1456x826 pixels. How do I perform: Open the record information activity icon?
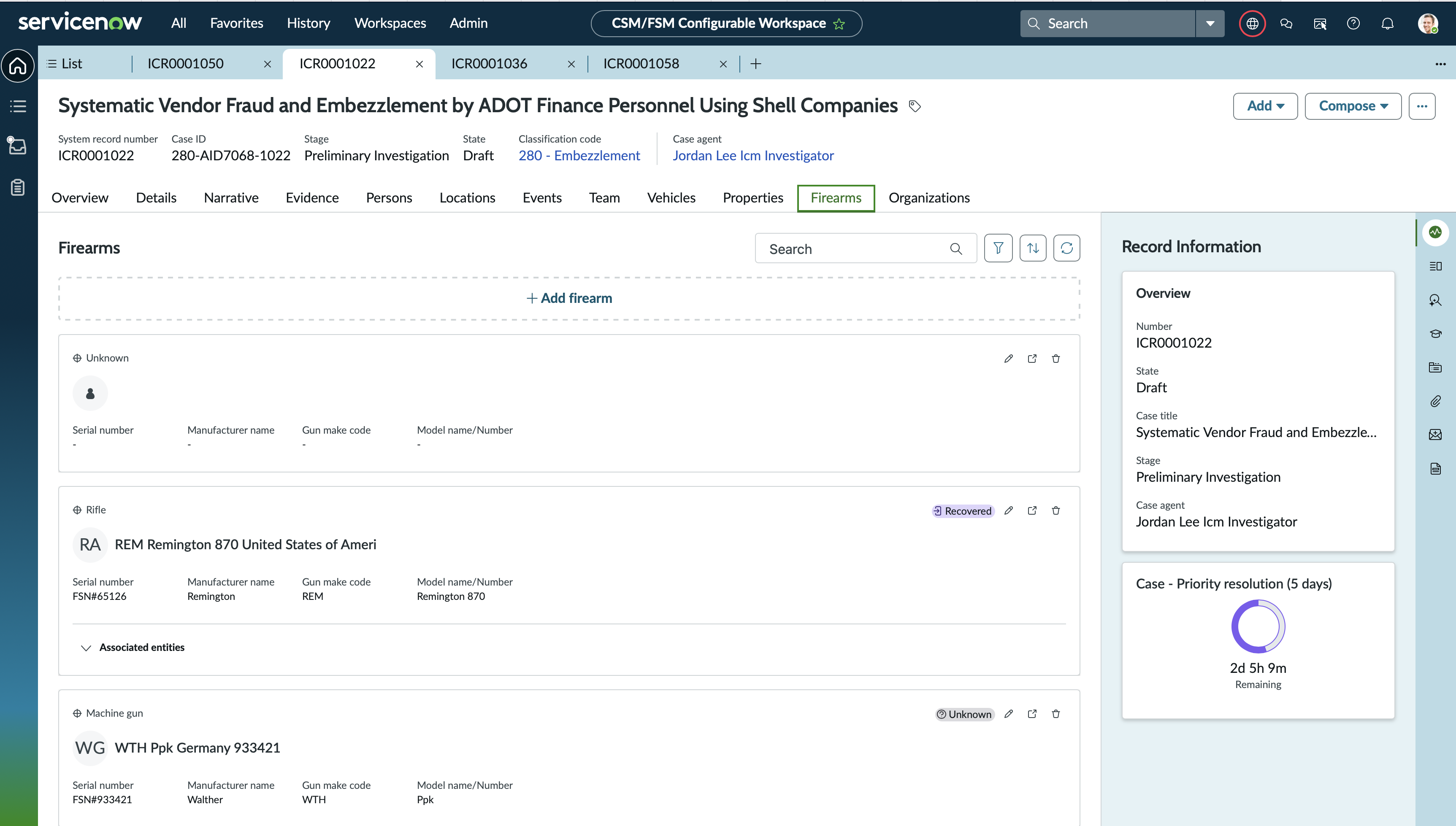point(1435,232)
